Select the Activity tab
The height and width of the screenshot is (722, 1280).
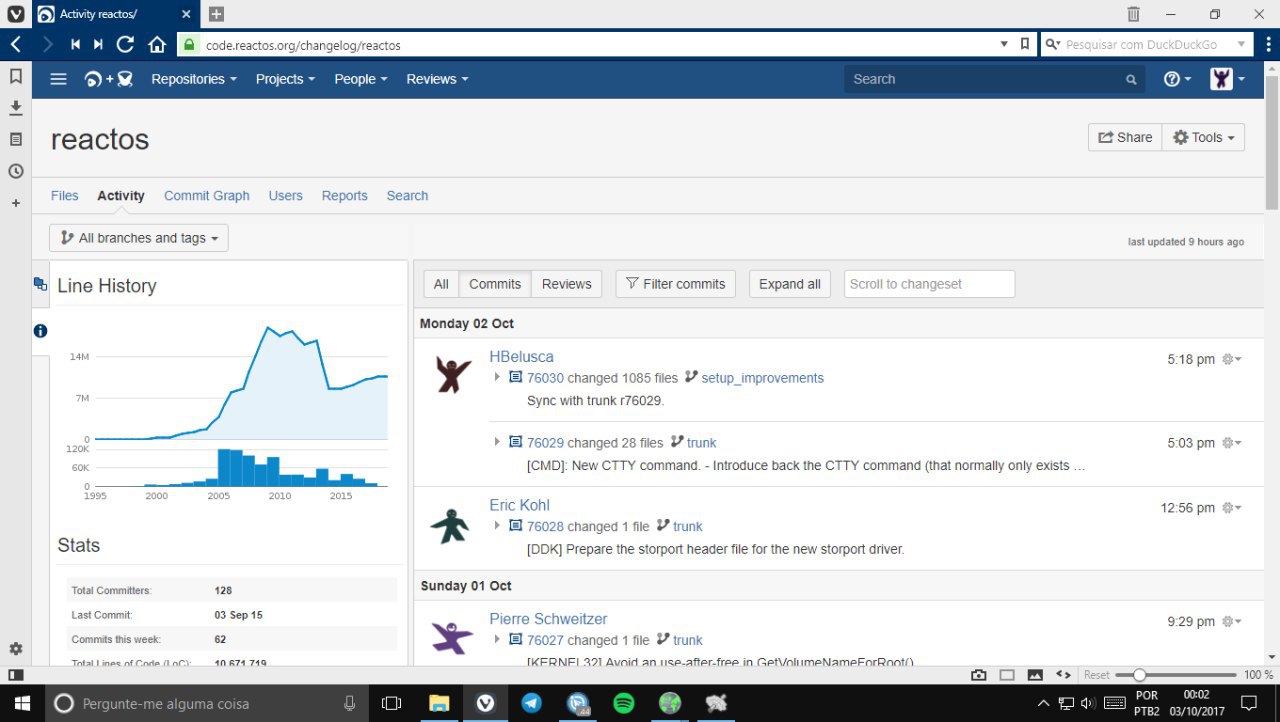[121, 196]
